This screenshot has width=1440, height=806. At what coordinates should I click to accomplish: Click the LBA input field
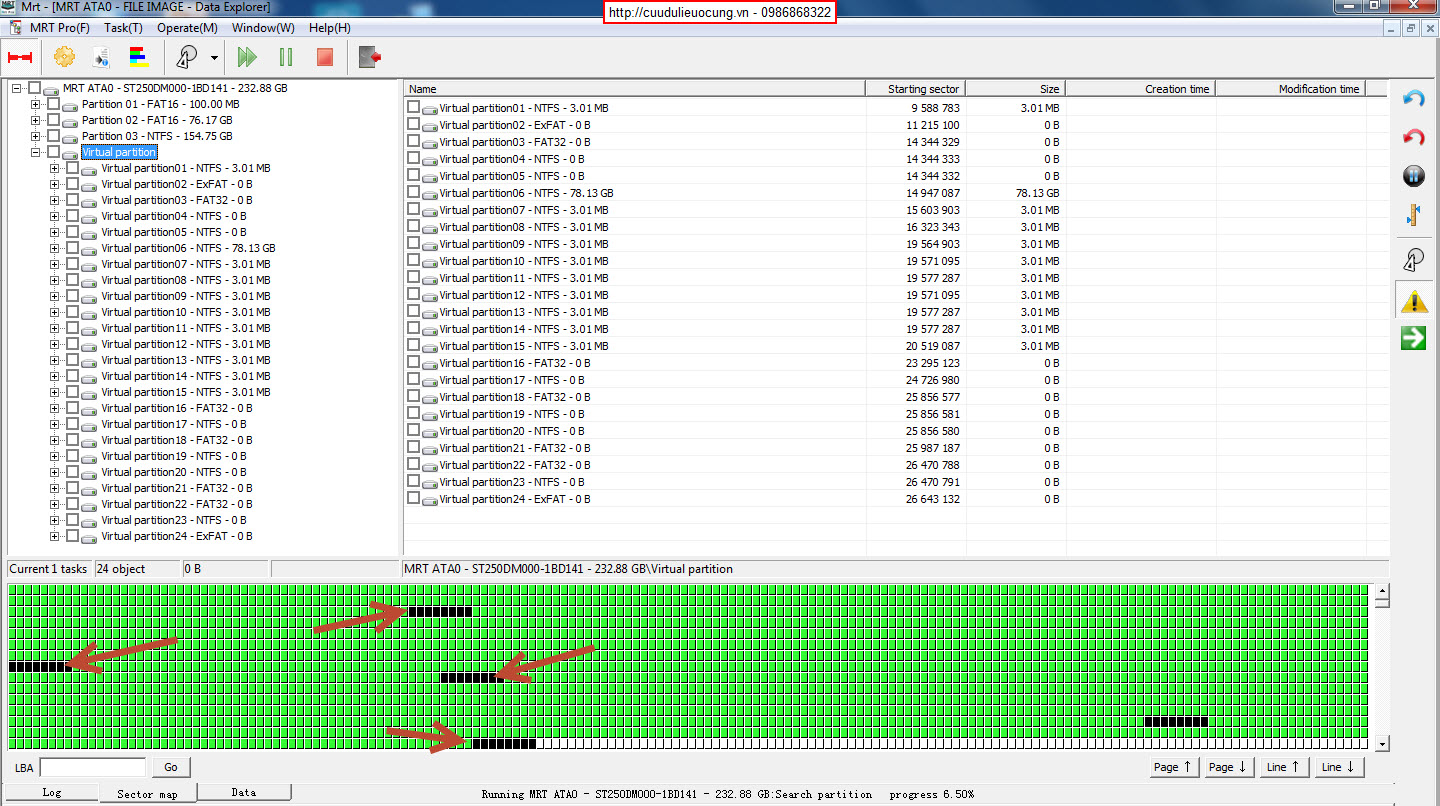92,767
